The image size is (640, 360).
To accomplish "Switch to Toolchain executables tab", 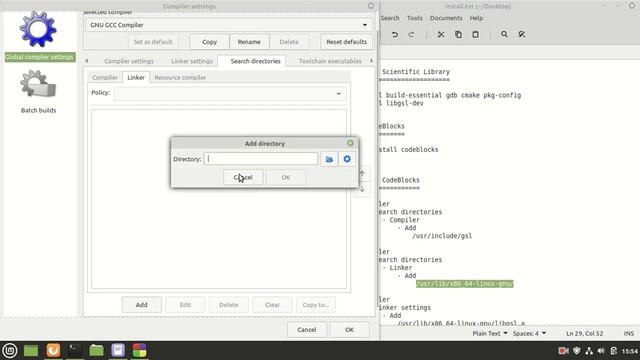I will click(330, 61).
